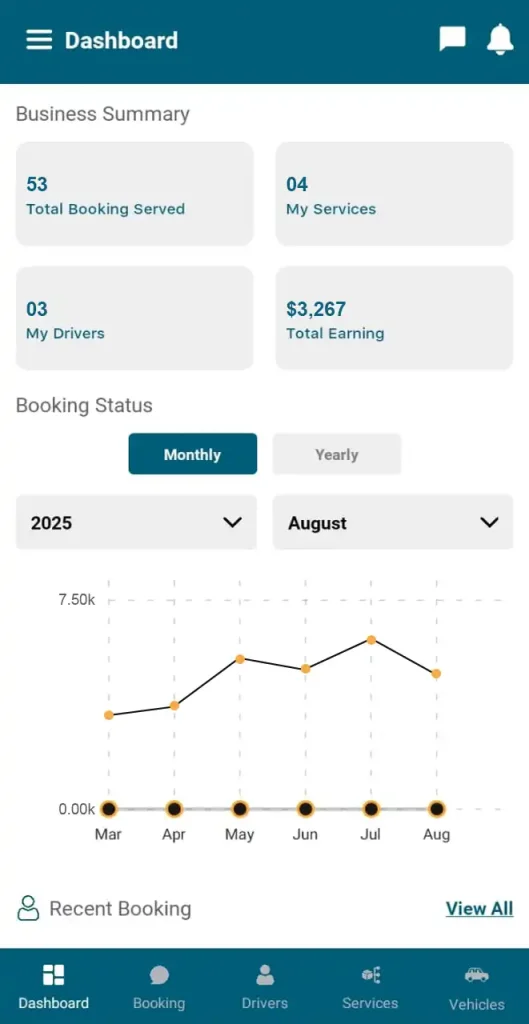
Task: Open the Vehicles car icon
Action: [x=477, y=975]
